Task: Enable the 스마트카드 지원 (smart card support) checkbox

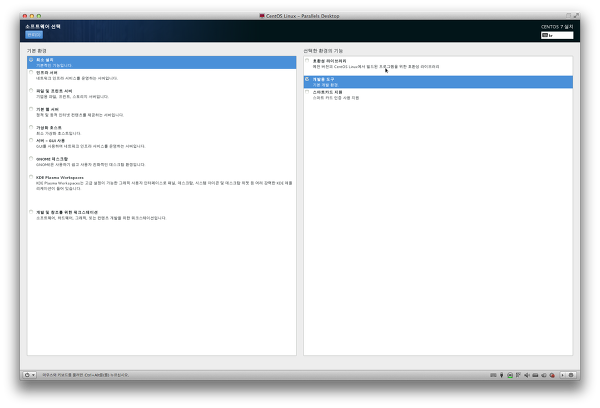Action: (307, 92)
